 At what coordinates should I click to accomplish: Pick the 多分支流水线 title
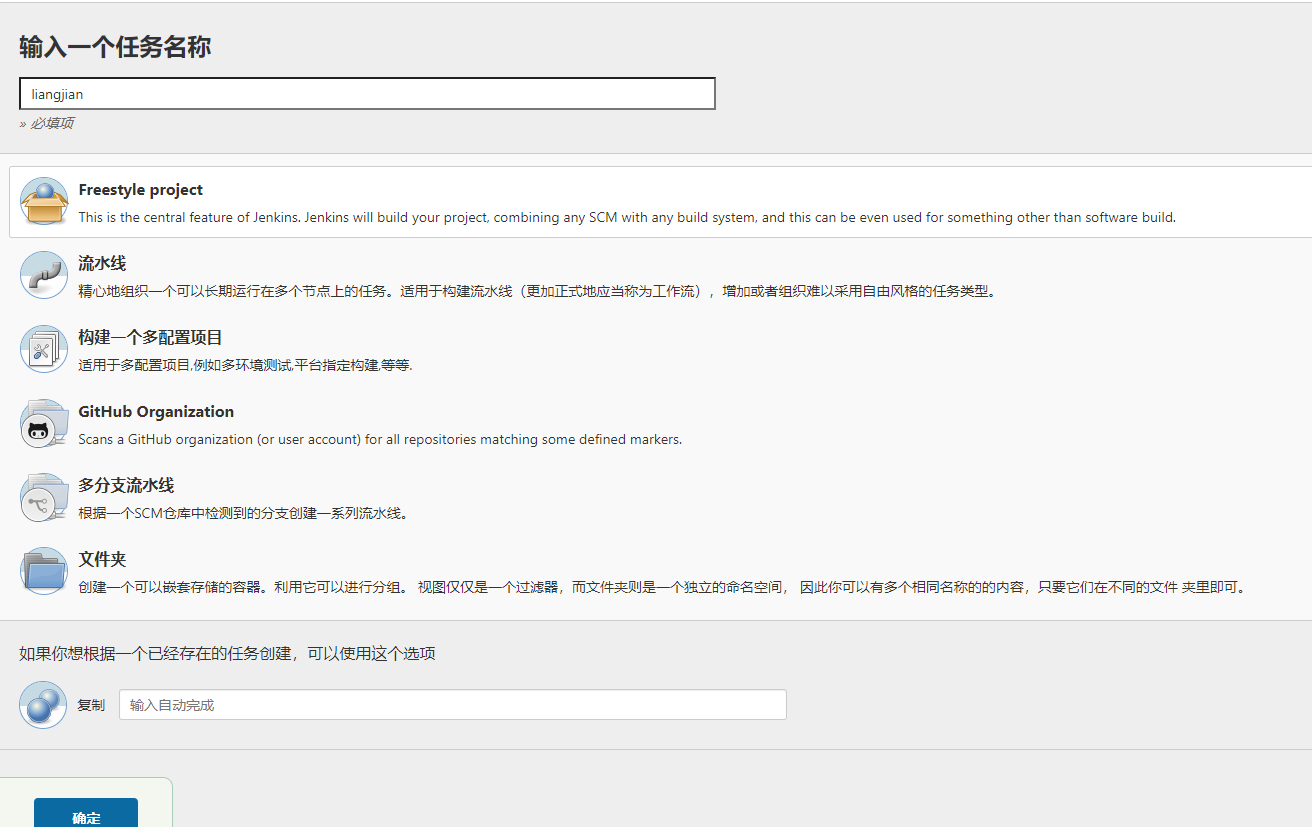pyautogui.click(x=126, y=486)
